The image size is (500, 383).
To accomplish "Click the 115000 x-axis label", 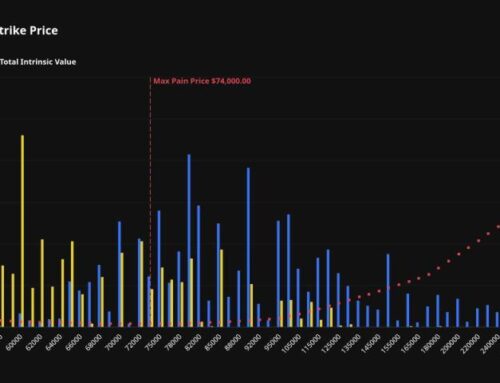I will point(311,343).
